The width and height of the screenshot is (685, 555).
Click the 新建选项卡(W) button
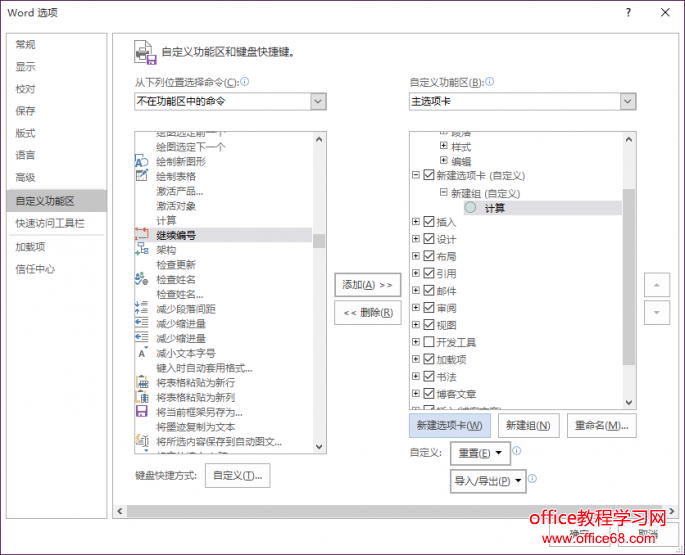[x=450, y=425]
